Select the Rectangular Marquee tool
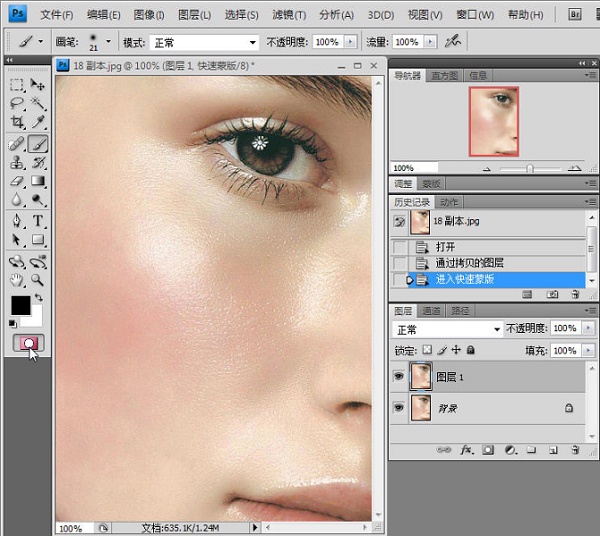Image resolution: width=600 pixels, height=536 pixels. point(16,85)
